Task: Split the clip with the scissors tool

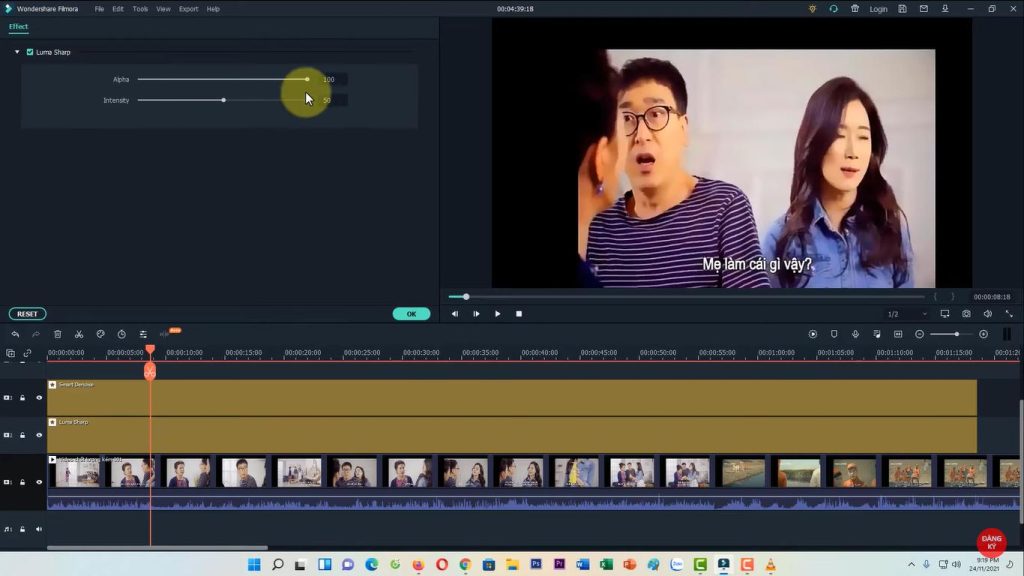Action: coord(78,334)
